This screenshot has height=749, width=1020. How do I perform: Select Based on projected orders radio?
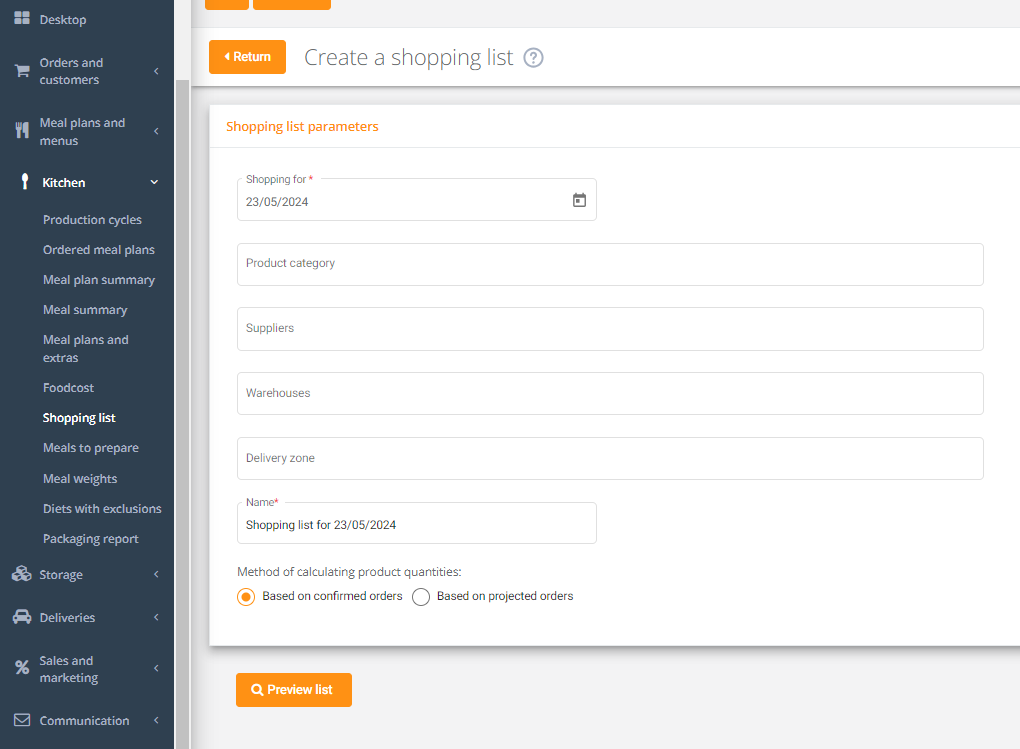click(x=421, y=597)
